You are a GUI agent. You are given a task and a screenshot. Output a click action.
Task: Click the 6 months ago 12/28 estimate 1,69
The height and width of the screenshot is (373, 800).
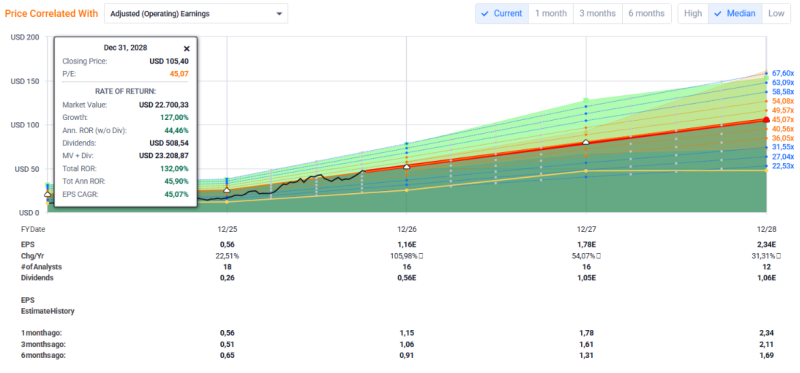pos(766,355)
